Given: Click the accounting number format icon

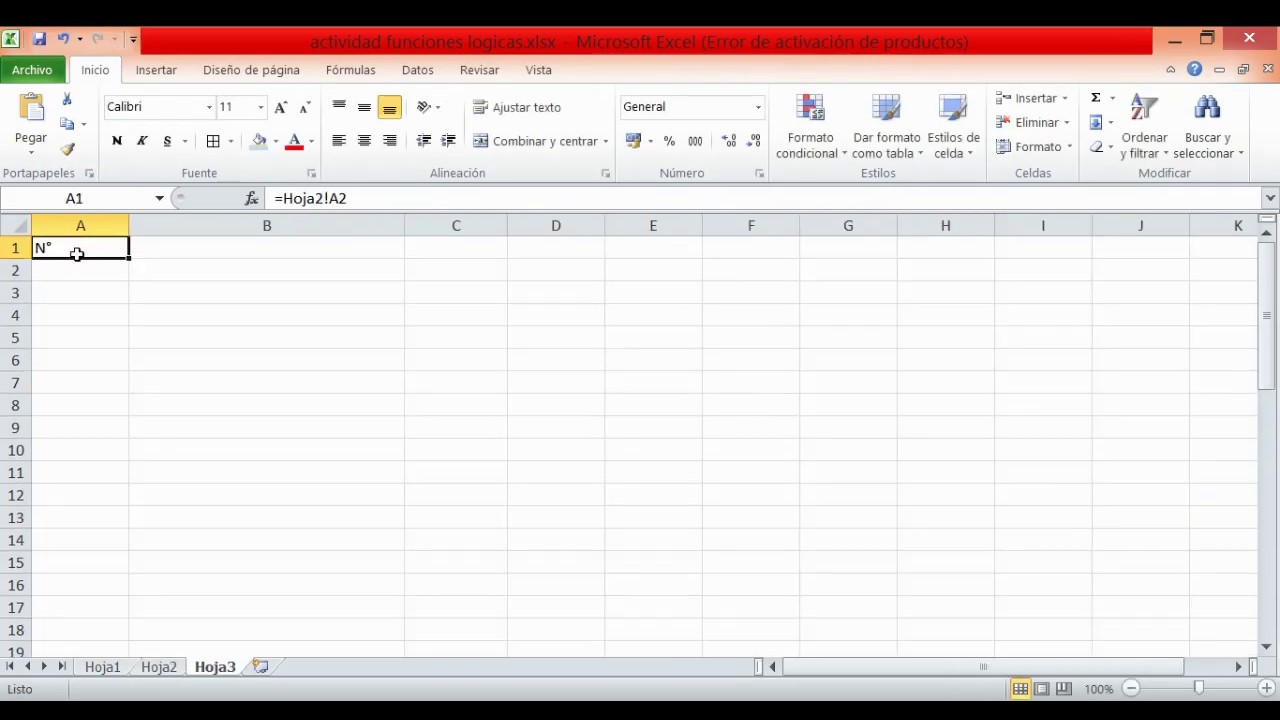Looking at the screenshot, I should tap(633, 141).
